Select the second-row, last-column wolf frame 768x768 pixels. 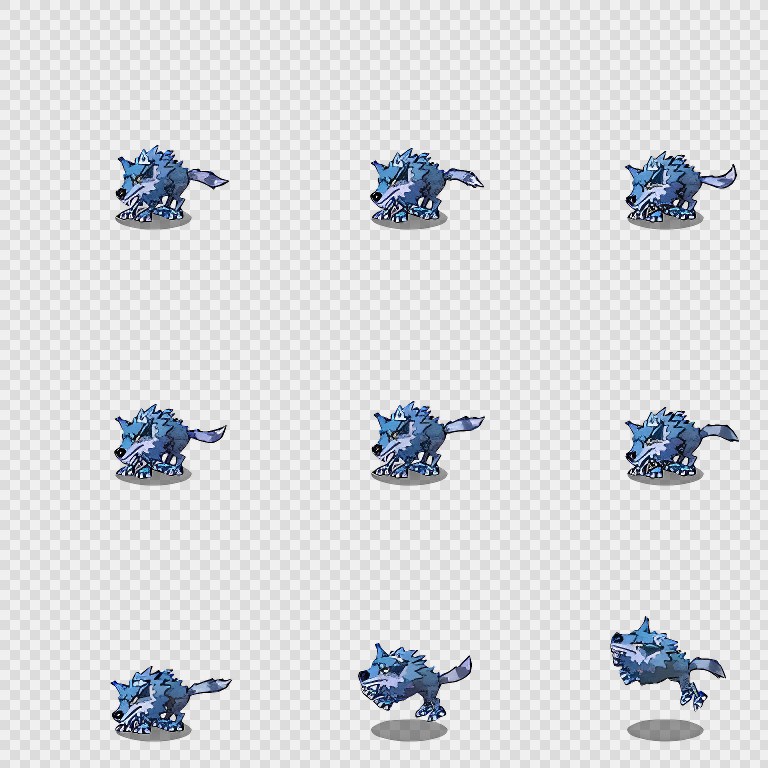click(682, 444)
